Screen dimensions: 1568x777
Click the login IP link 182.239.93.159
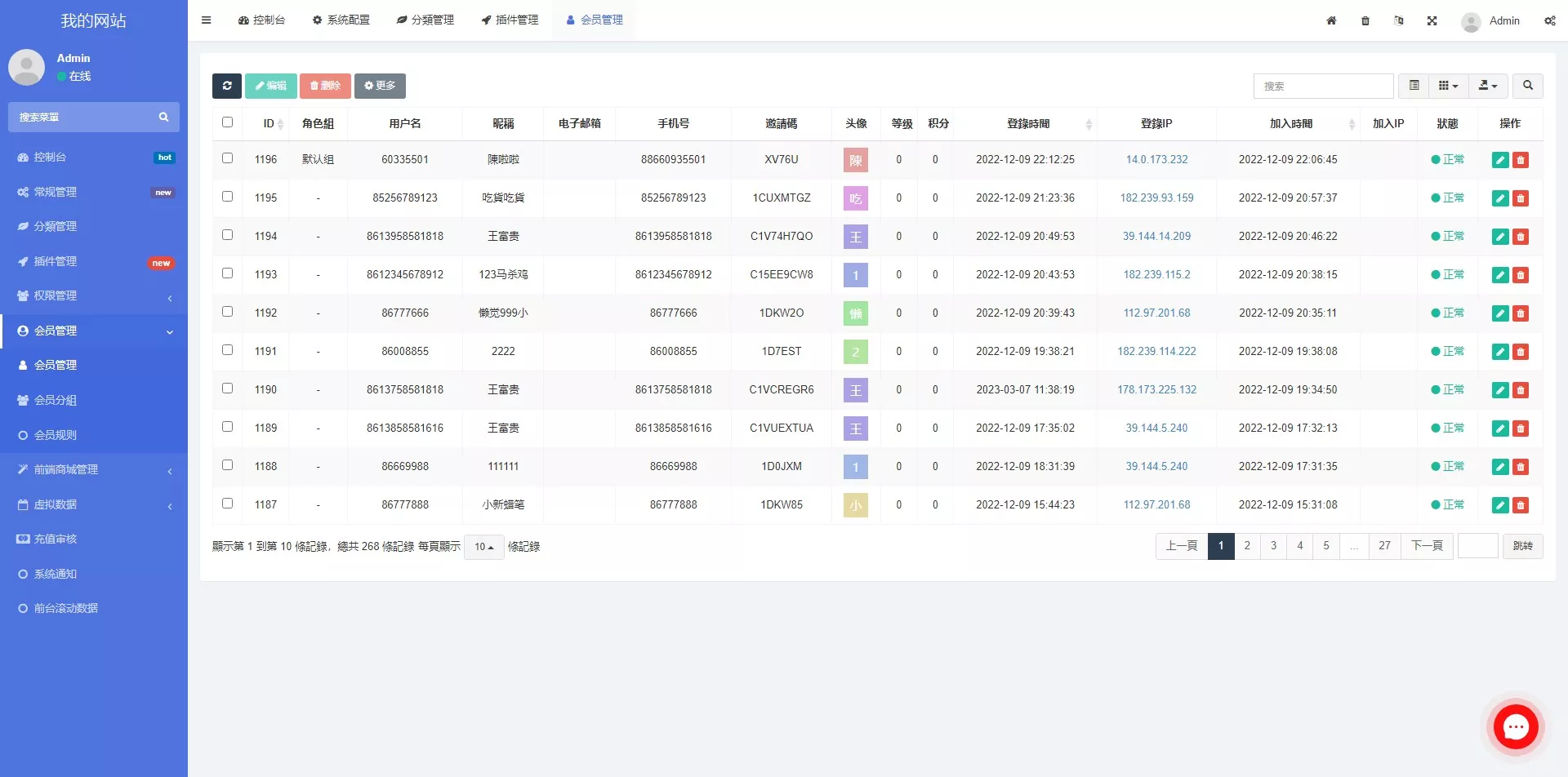(x=1156, y=198)
